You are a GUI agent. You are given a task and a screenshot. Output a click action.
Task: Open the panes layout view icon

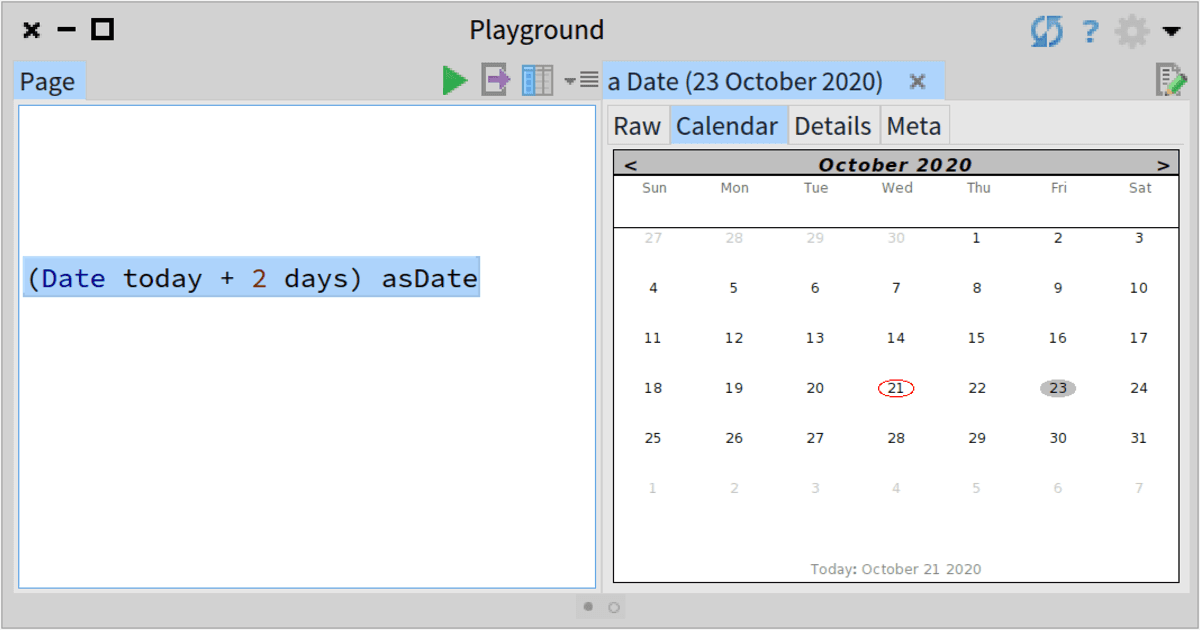tap(537, 80)
